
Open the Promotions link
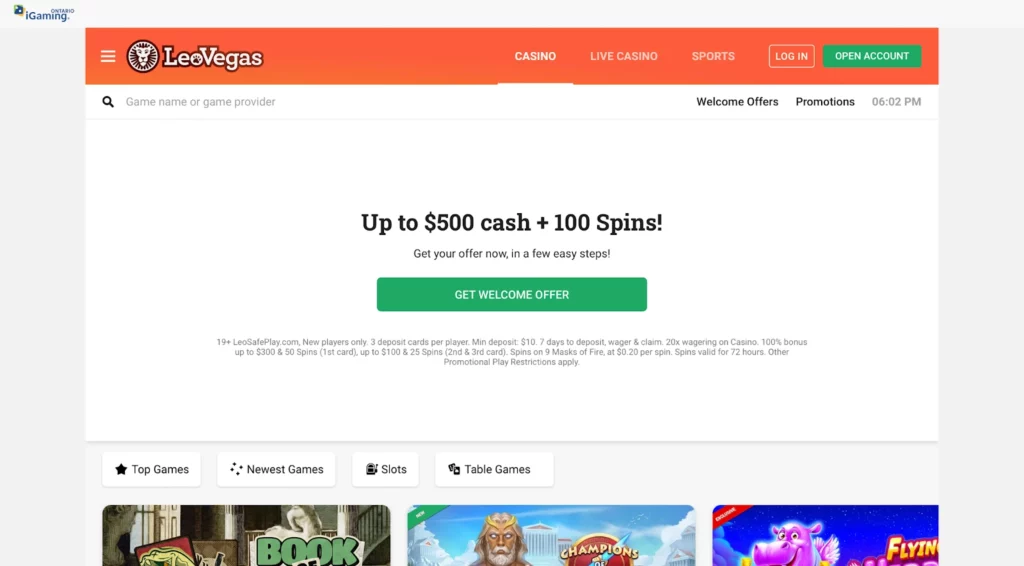point(825,102)
